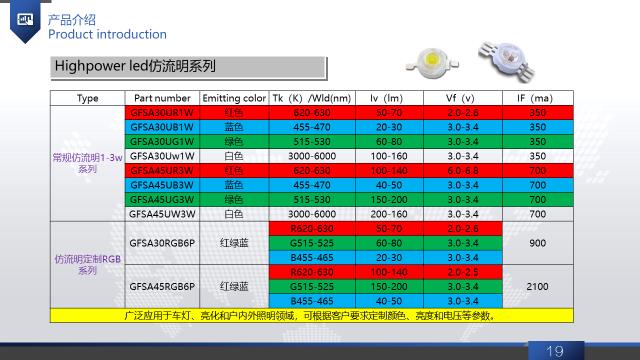640x360 pixels.
Task: Click the 2100 IF value cell
Action: point(538,287)
